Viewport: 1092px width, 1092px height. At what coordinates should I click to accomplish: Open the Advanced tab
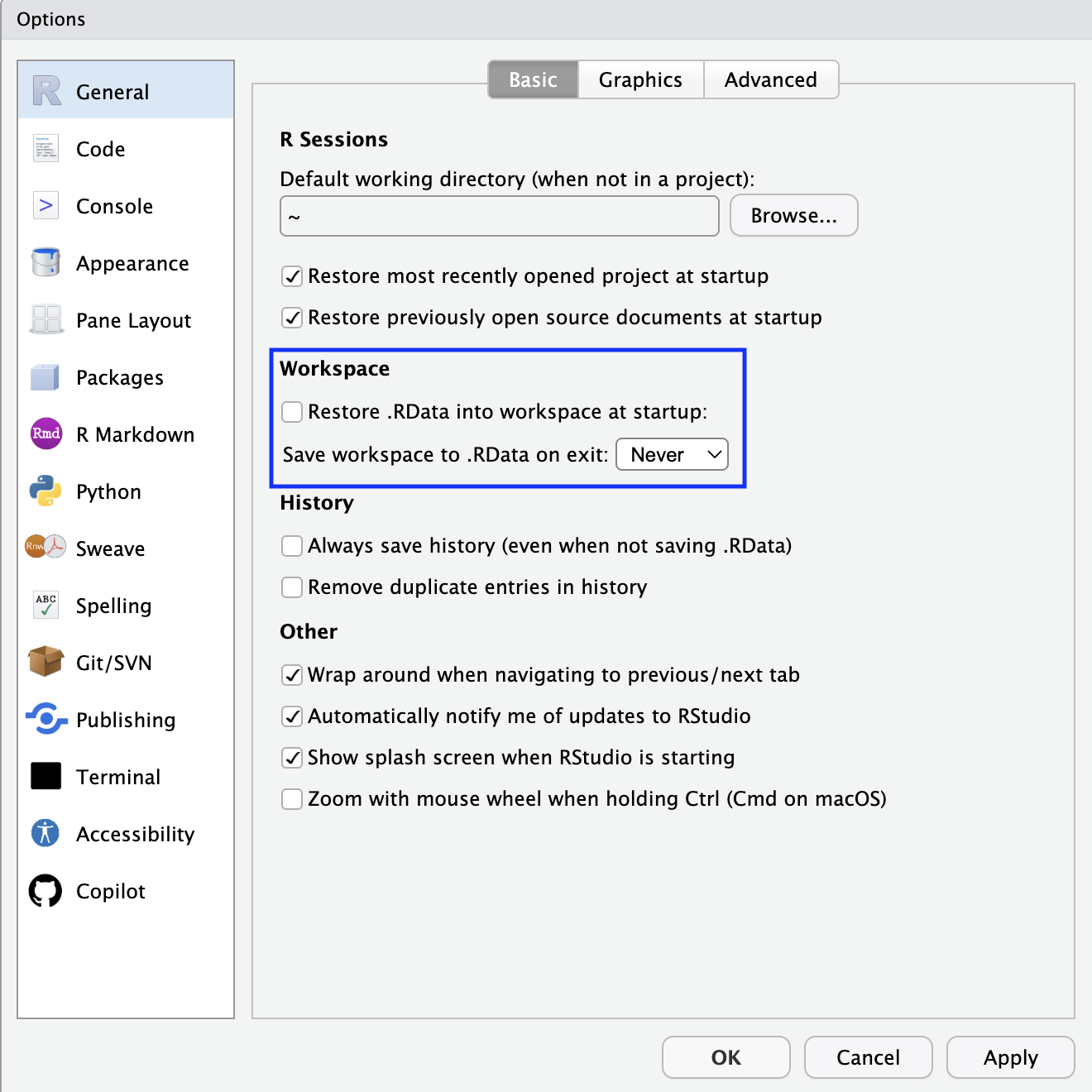point(770,79)
